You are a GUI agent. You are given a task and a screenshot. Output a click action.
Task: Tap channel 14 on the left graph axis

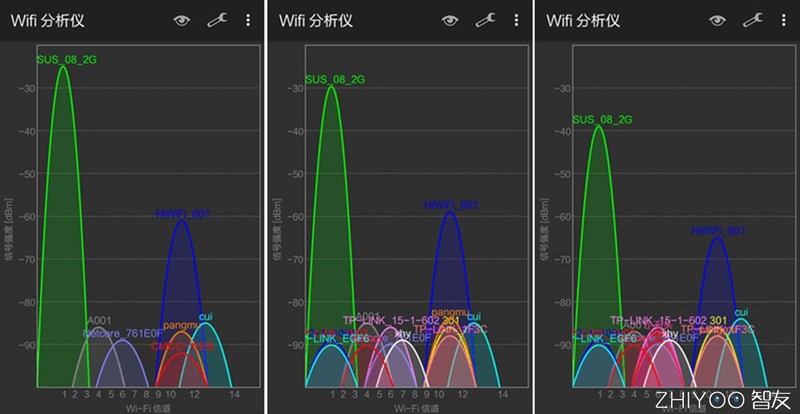click(x=234, y=394)
